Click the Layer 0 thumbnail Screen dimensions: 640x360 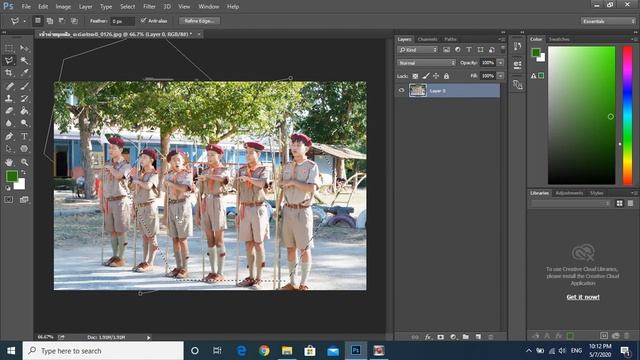pos(418,90)
